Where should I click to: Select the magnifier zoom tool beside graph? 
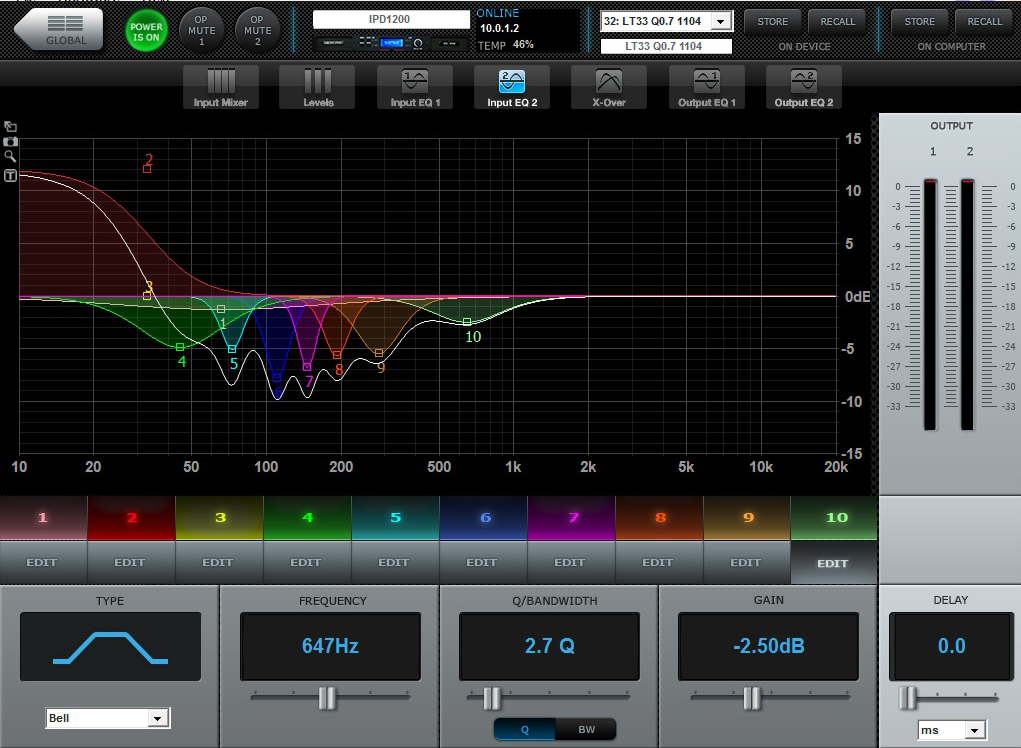(x=10, y=156)
